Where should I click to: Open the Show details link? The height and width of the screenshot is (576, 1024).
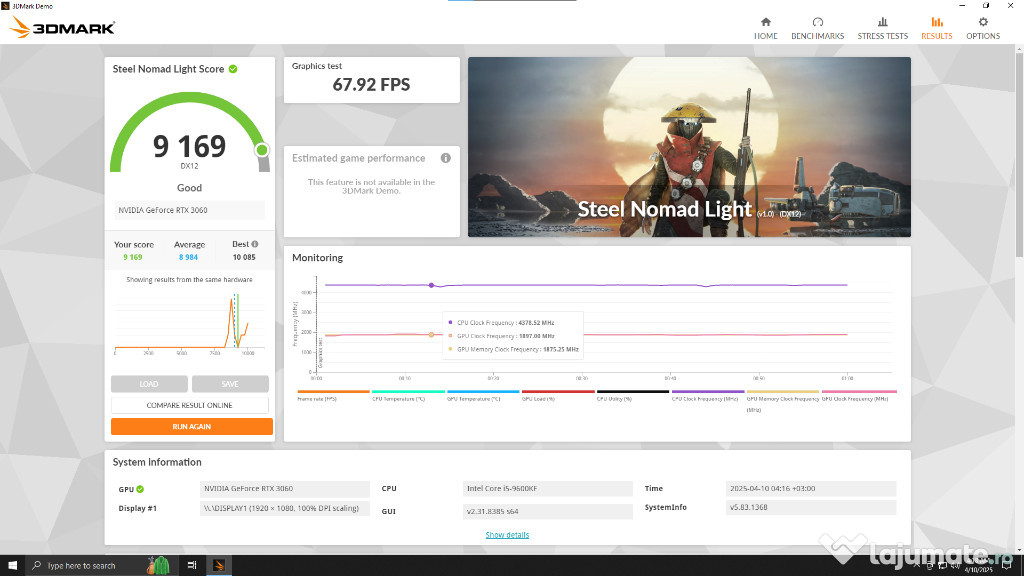(507, 535)
